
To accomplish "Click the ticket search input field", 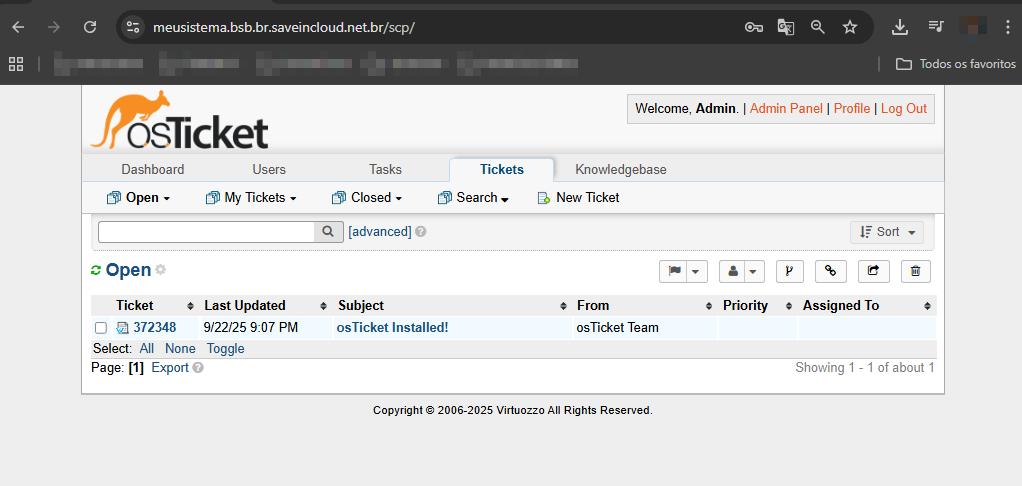I will [x=206, y=231].
